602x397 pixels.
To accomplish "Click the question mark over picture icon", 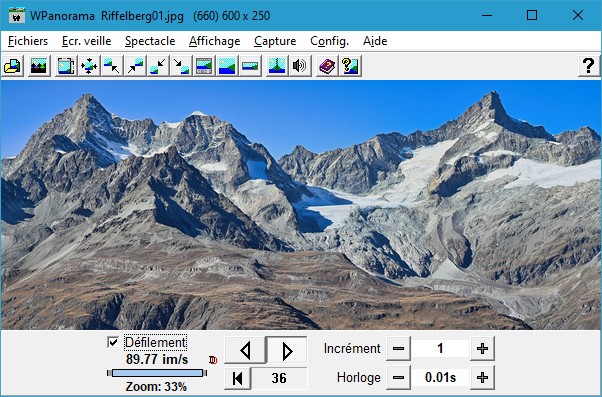I will pos(350,66).
